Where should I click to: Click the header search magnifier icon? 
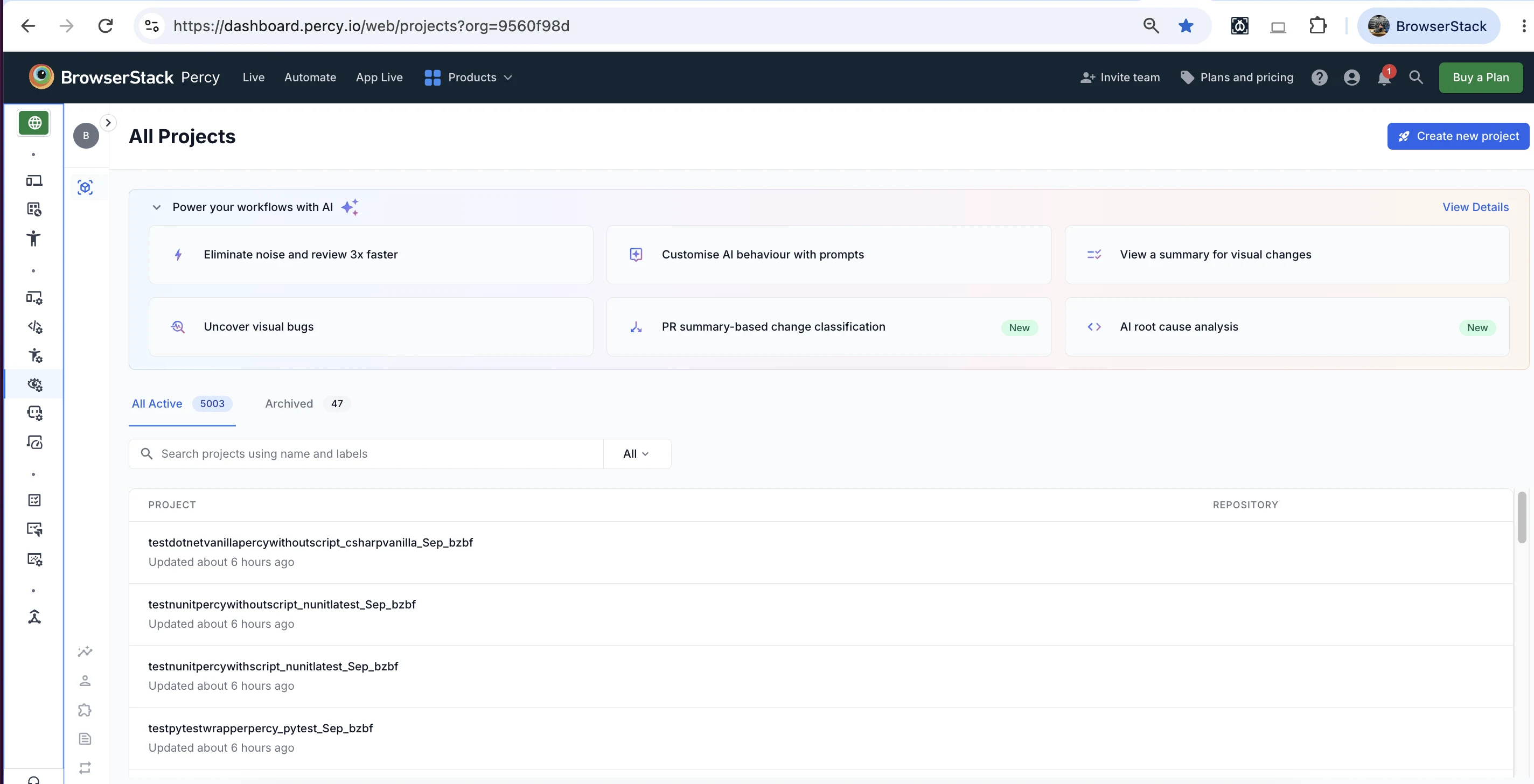pyautogui.click(x=1416, y=78)
